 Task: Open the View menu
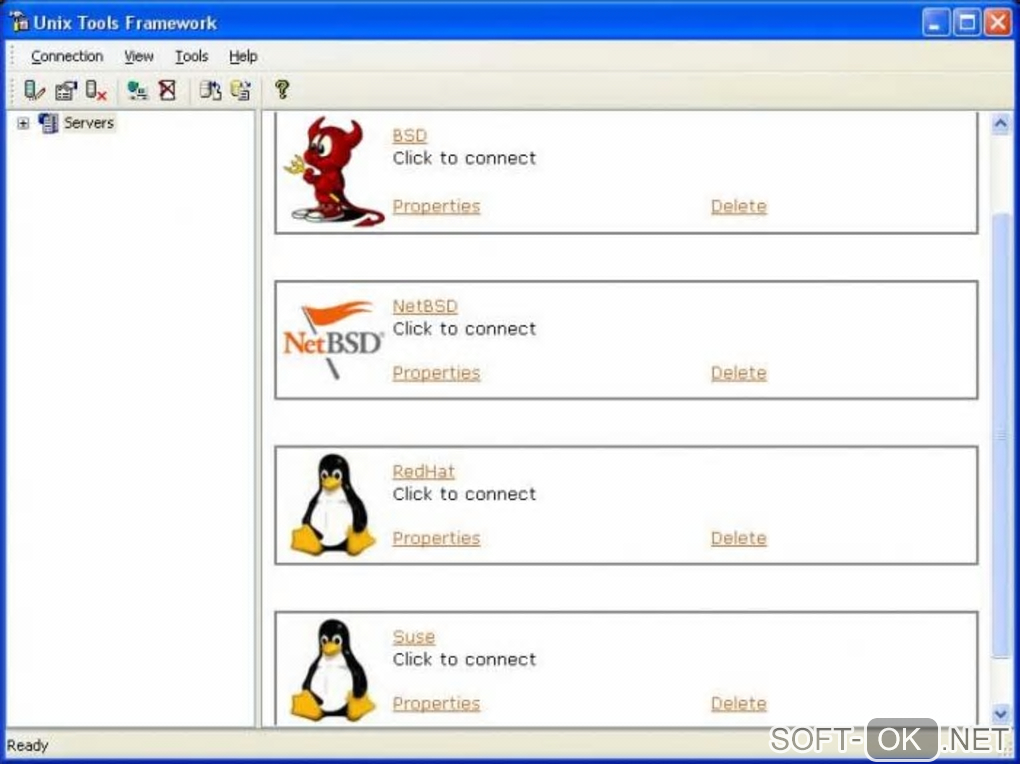coord(139,57)
